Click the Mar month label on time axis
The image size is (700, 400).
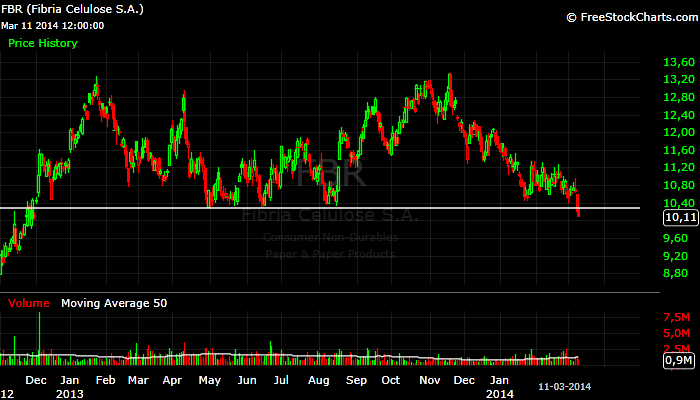(x=138, y=380)
